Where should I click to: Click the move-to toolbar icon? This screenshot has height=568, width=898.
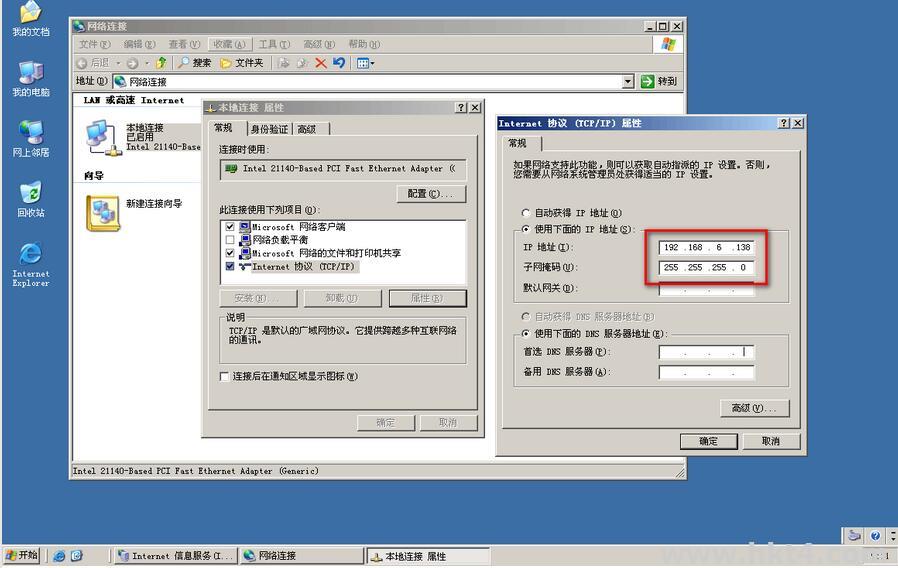[284, 63]
